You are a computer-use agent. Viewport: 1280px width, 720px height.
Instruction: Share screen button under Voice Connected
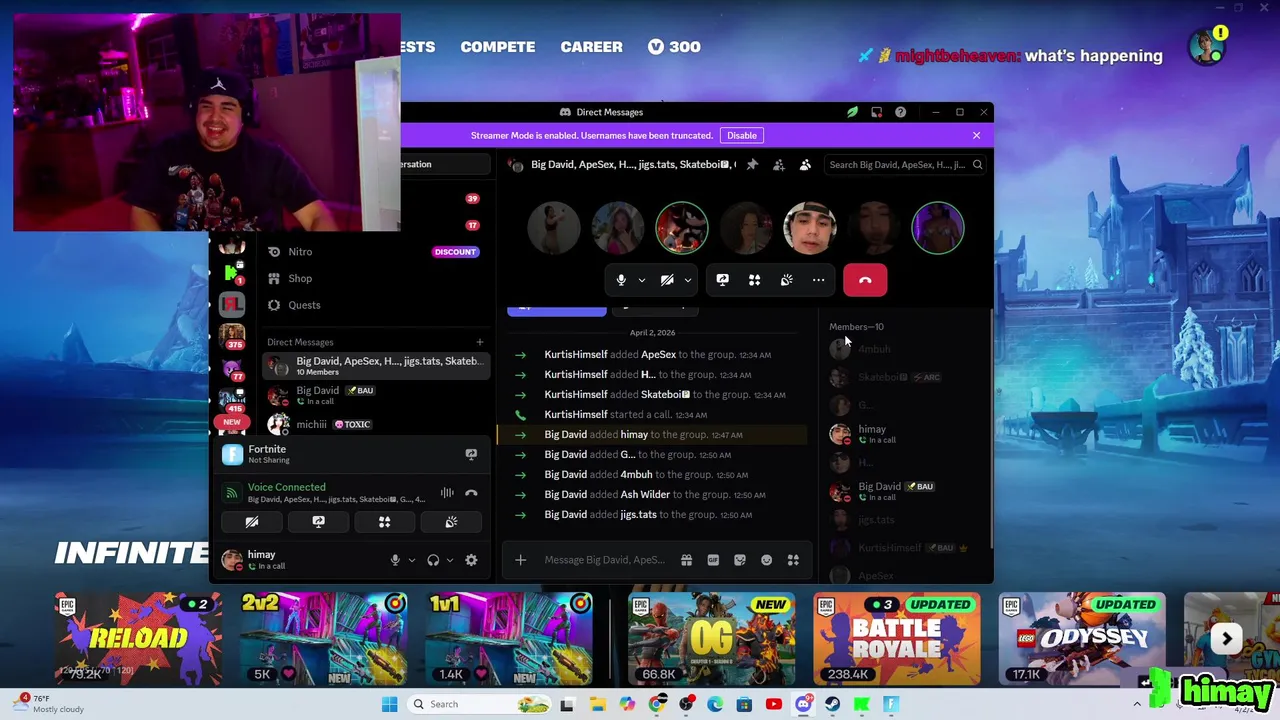318,522
